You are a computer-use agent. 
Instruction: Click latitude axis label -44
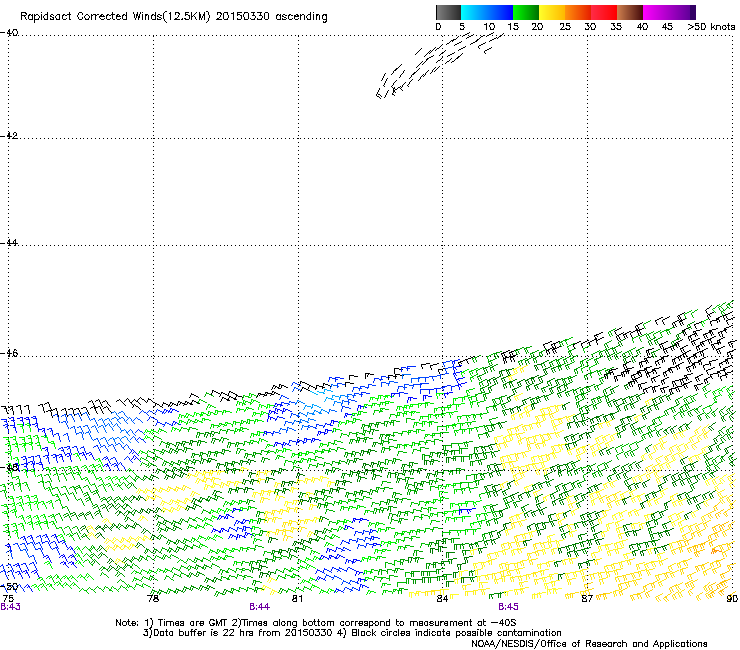click(9, 243)
